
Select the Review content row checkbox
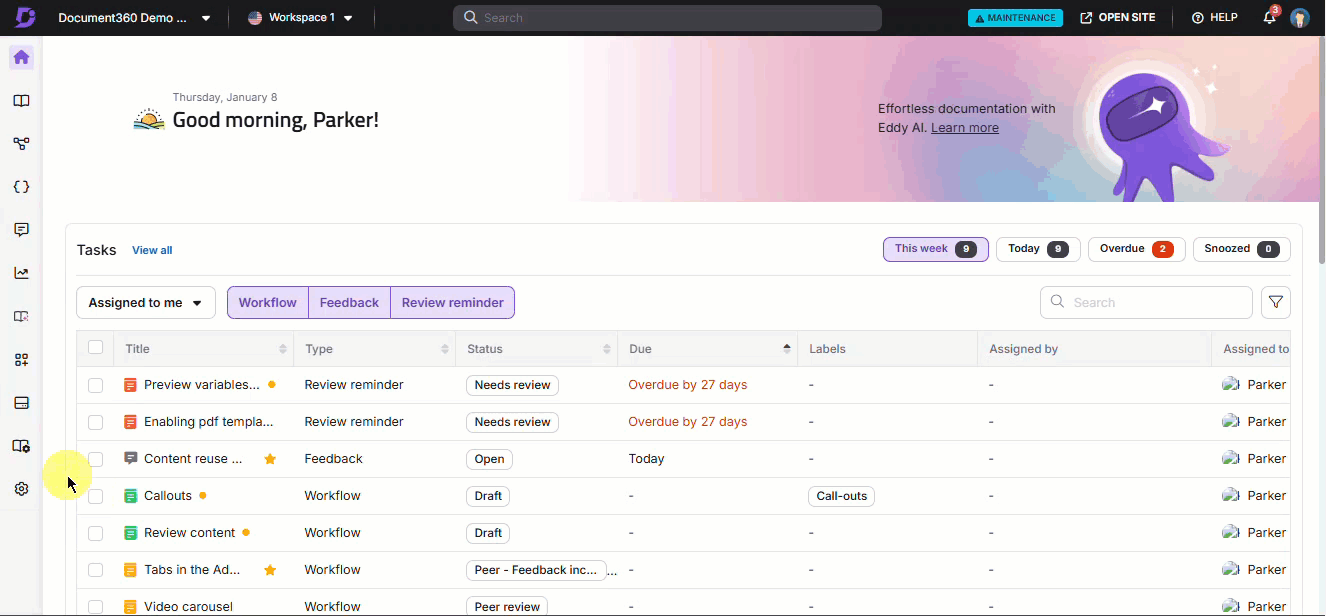(95, 533)
